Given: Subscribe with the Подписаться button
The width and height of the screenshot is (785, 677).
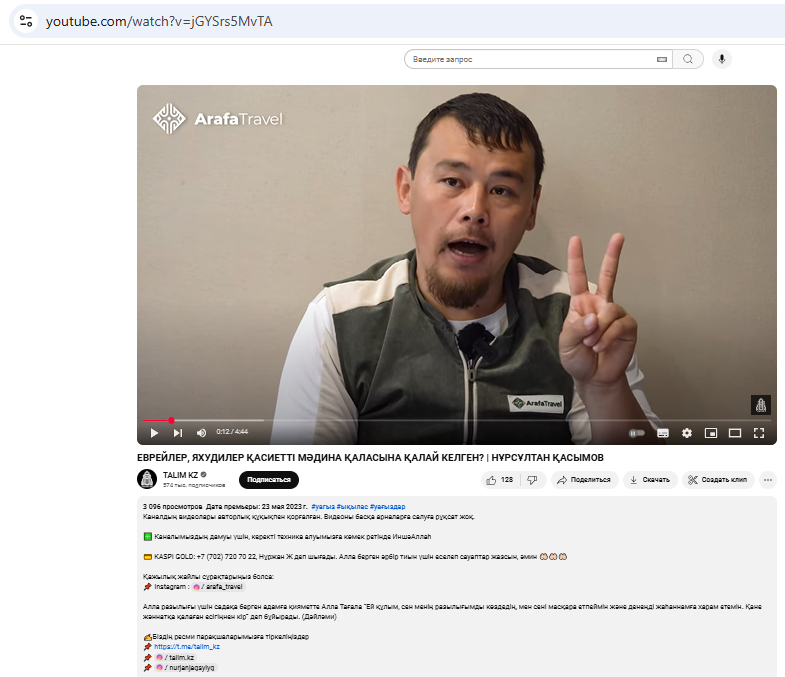Looking at the screenshot, I should coord(268,480).
